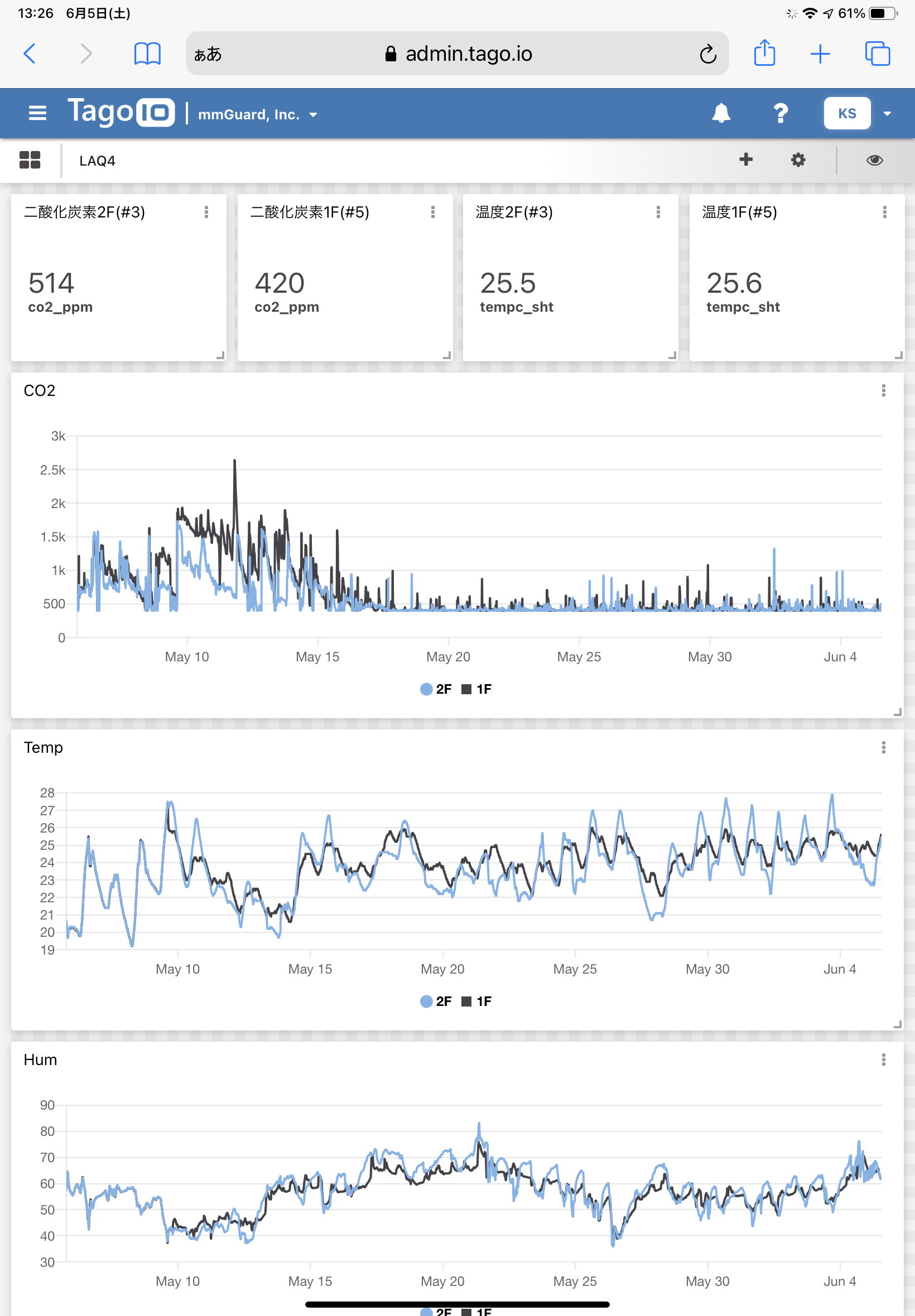Reload the page in Safari
The image size is (915, 1316).
point(707,55)
